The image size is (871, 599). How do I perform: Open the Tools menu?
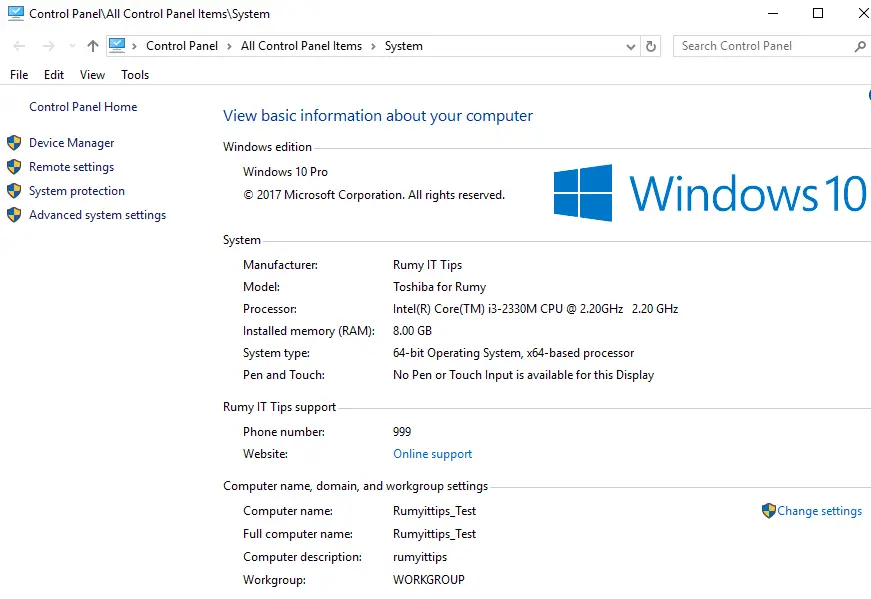tap(135, 75)
